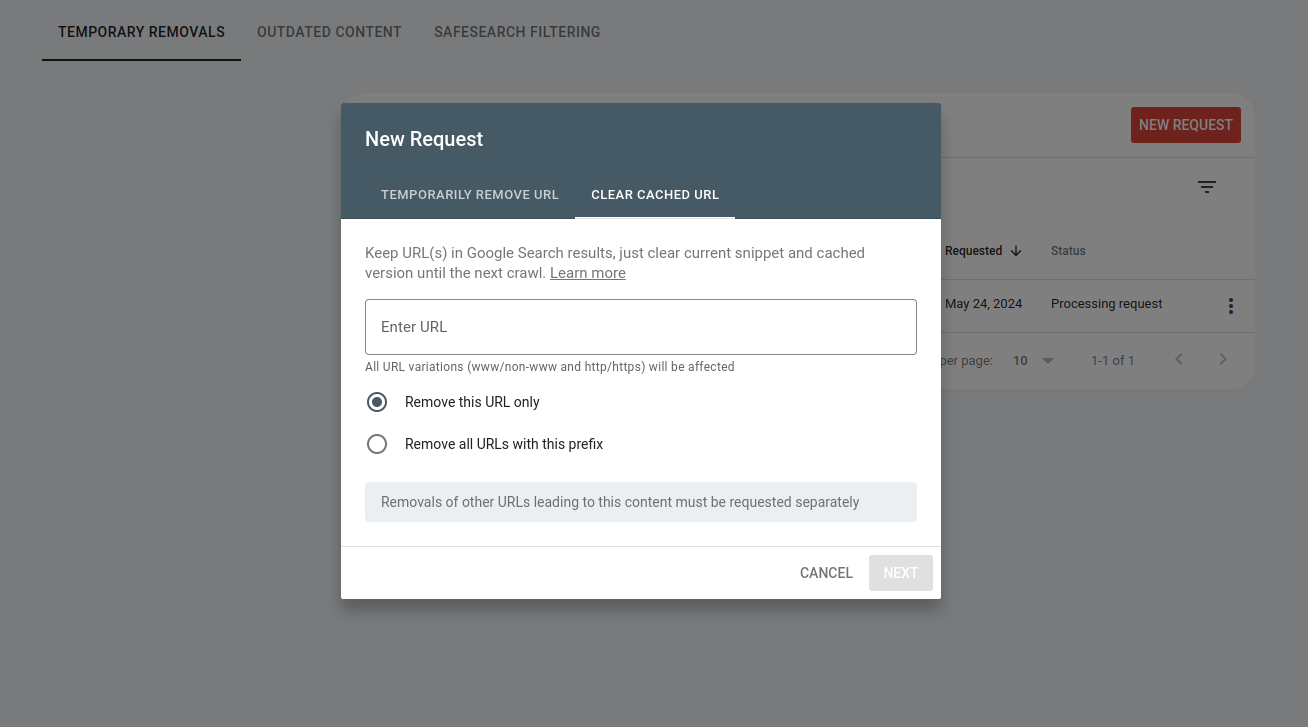The height and width of the screenshot is (727, 1308).
Task: Click the Status column header
Action: 1068,251
